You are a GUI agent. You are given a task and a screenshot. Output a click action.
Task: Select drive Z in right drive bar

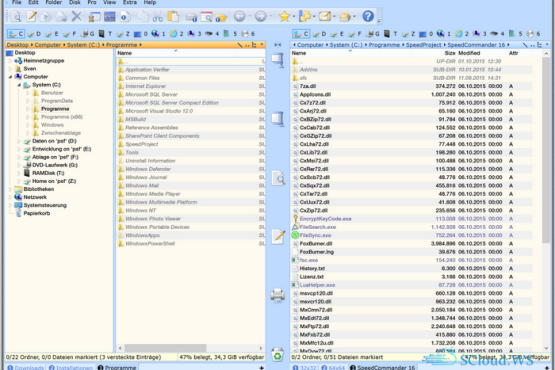click(408, 34)
